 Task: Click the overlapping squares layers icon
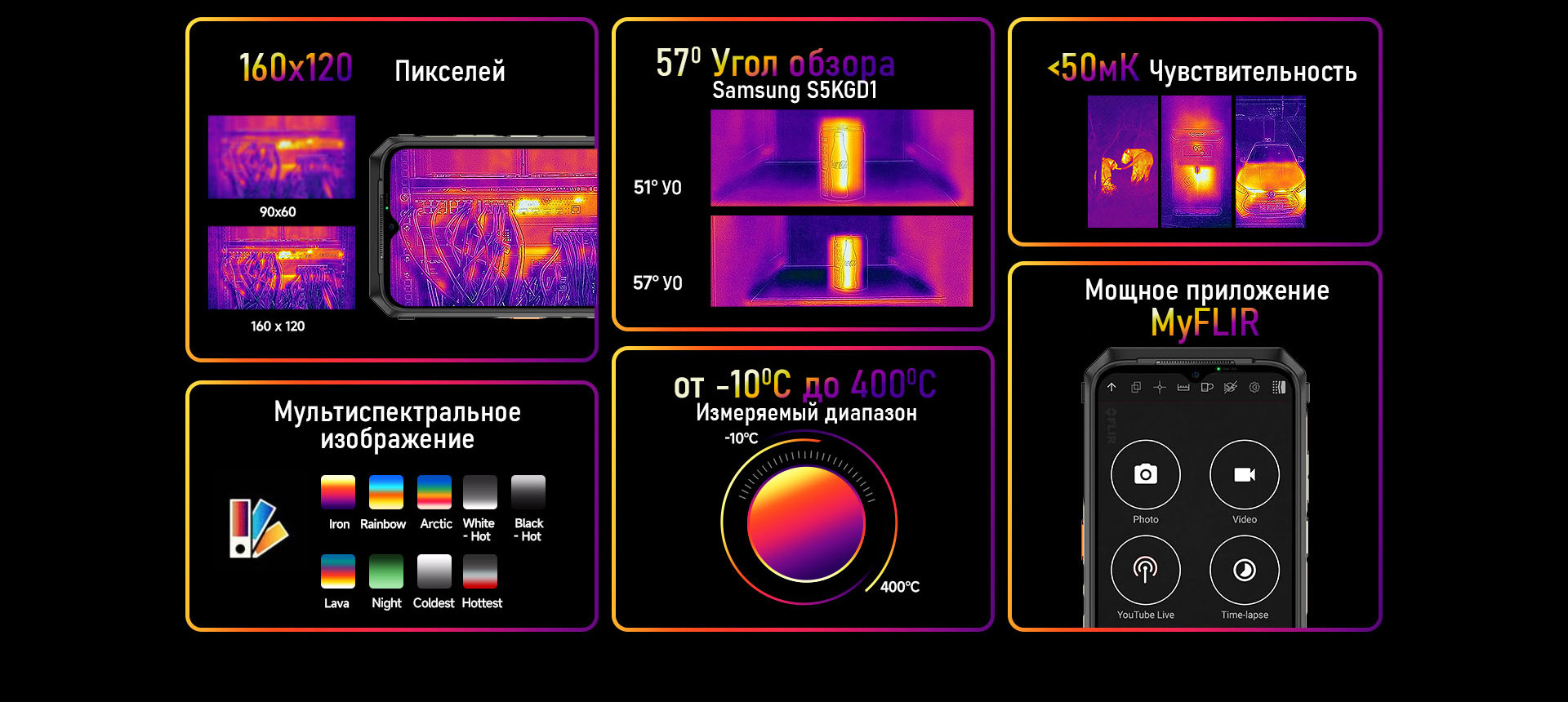click(x=1135, y=387)
